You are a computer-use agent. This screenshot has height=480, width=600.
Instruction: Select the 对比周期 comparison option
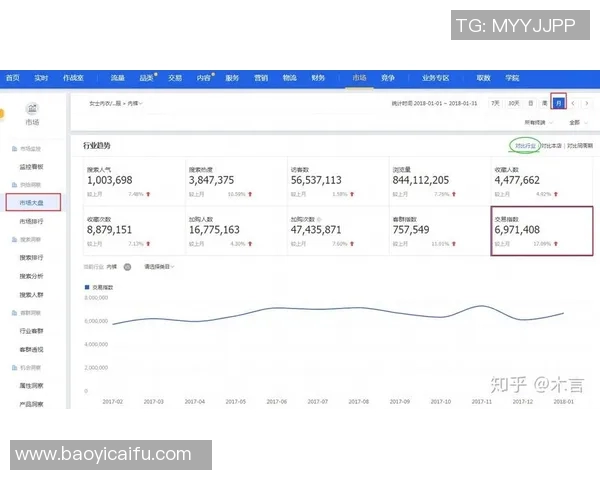point(579,146)
